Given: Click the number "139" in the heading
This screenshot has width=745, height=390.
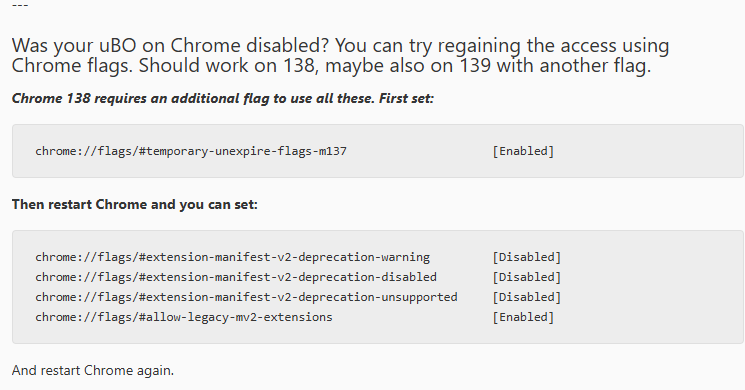Looking at the screenshot, I should tap(475, 66).
